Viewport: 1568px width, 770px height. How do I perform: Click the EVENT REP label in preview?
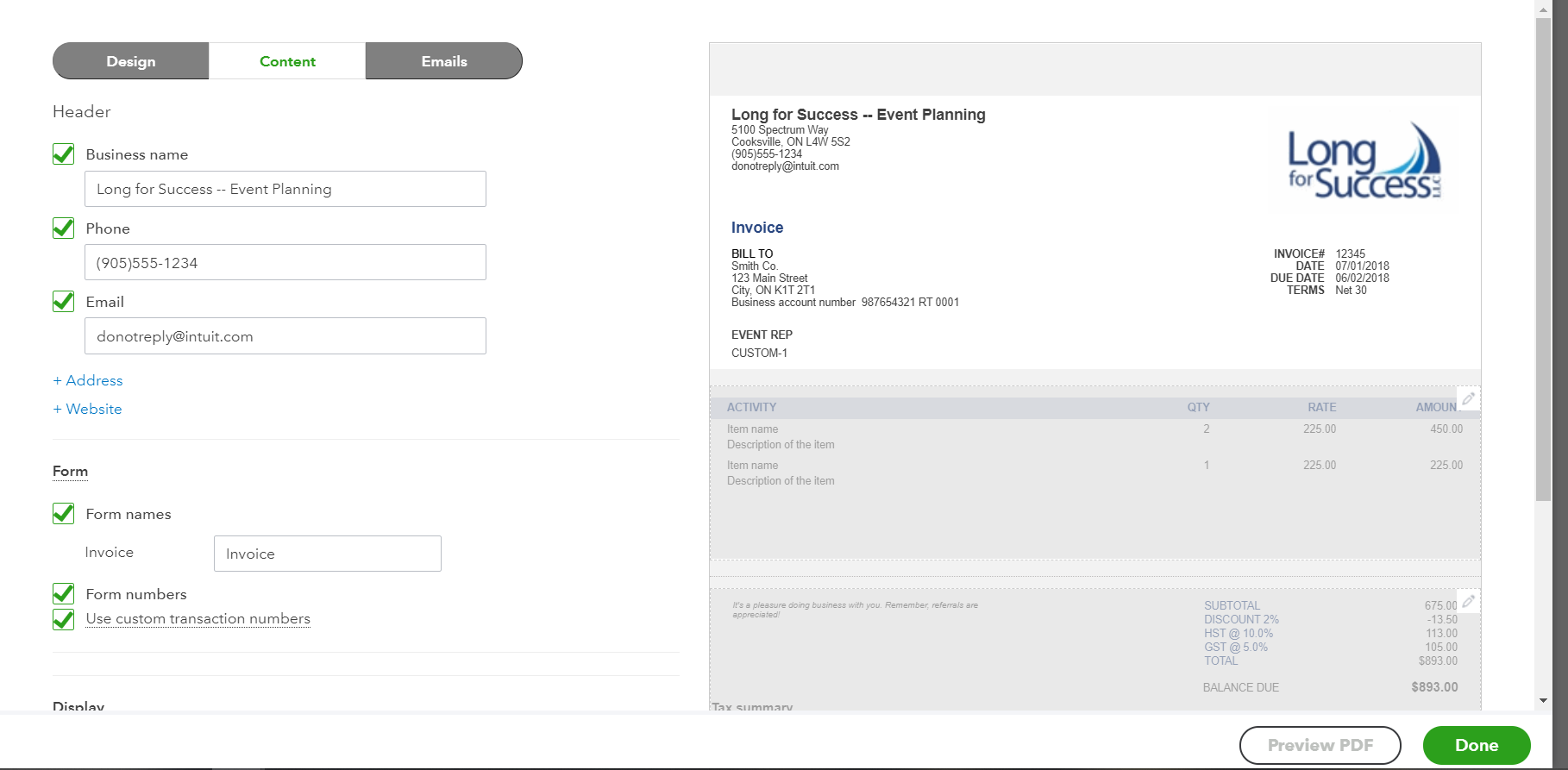coord(762,335)
